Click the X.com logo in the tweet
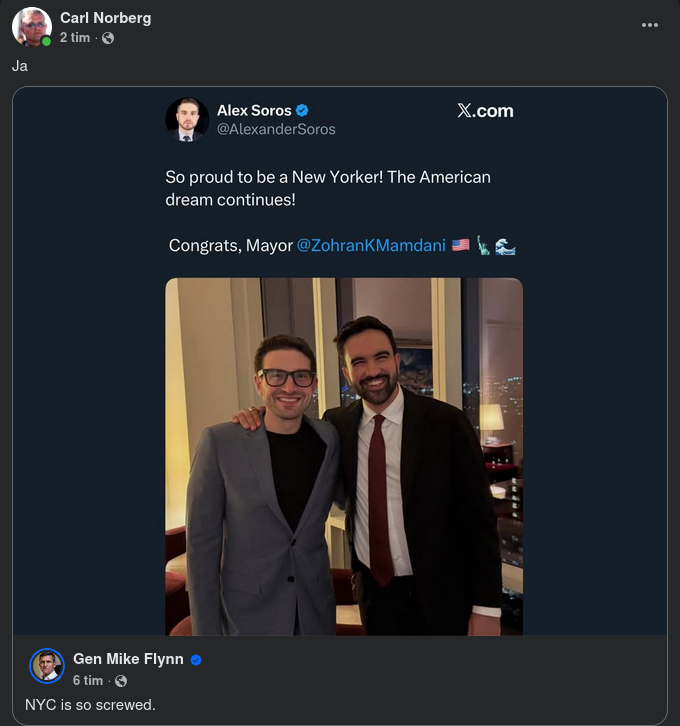The width and height of the screenshot is (680, 726). [485, 111]
